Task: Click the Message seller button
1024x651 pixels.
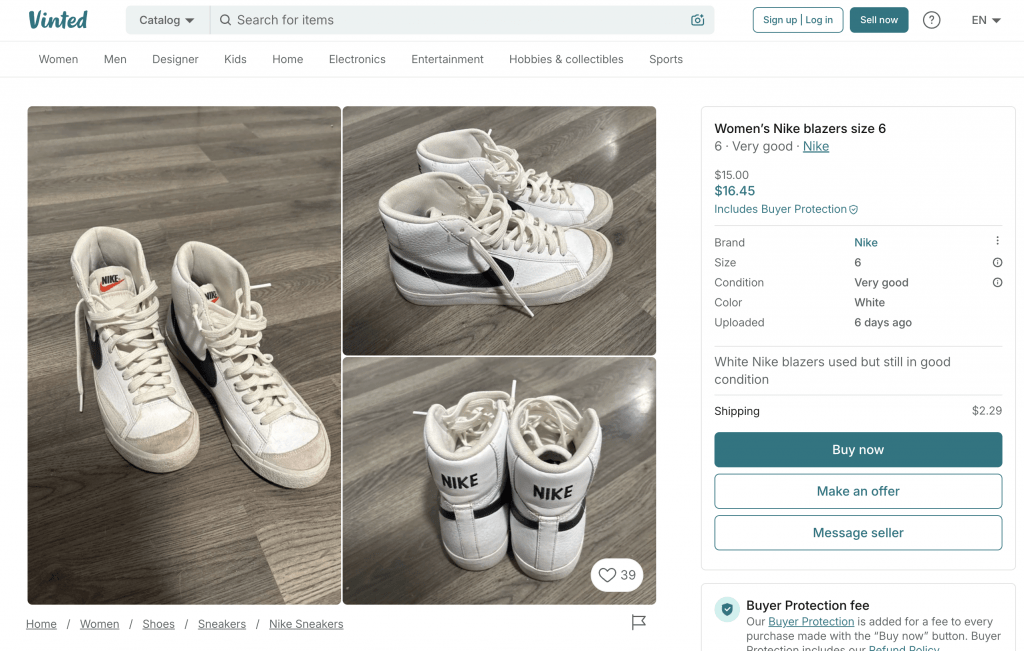Action: coord(857,533)
